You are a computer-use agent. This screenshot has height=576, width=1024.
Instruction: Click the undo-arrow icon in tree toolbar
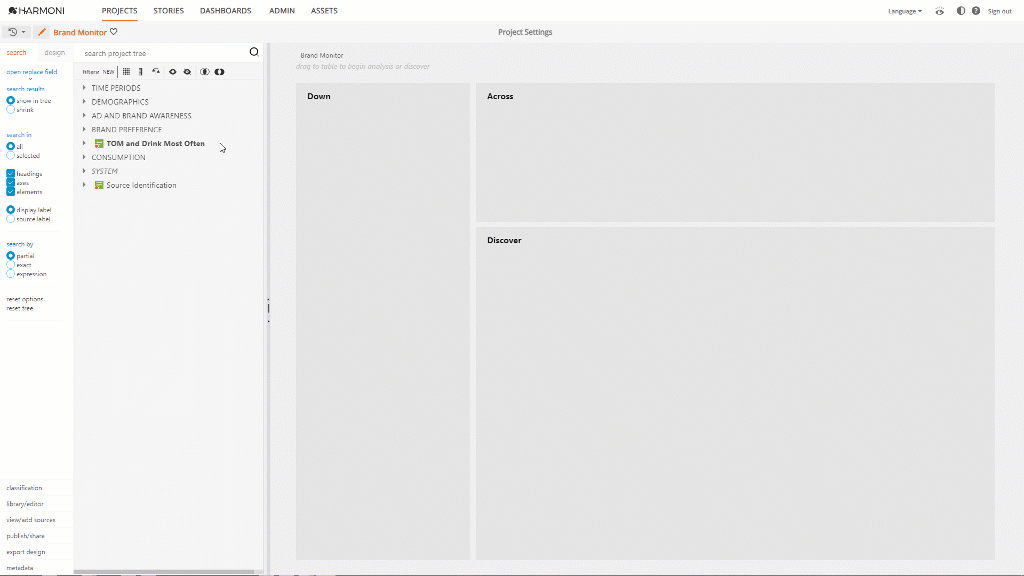coord(155,72)
